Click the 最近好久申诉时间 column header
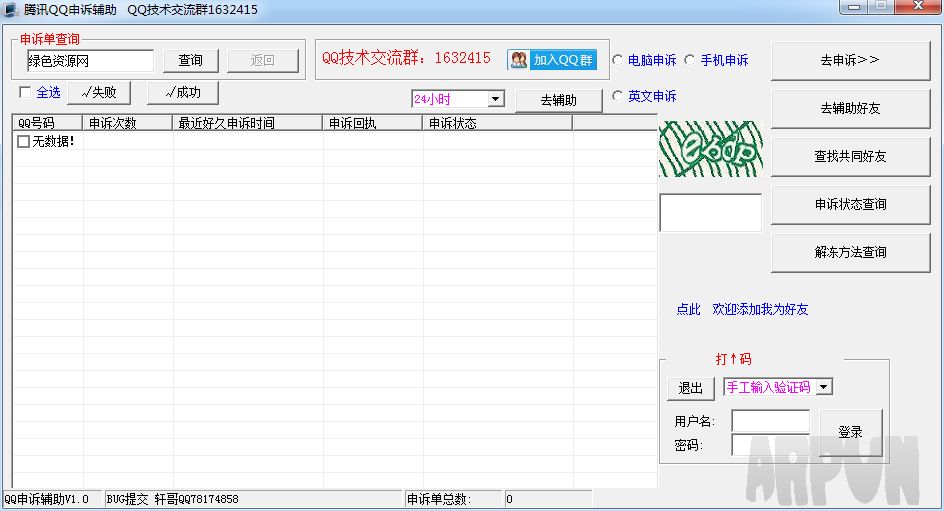 click(x=247, y=123)
